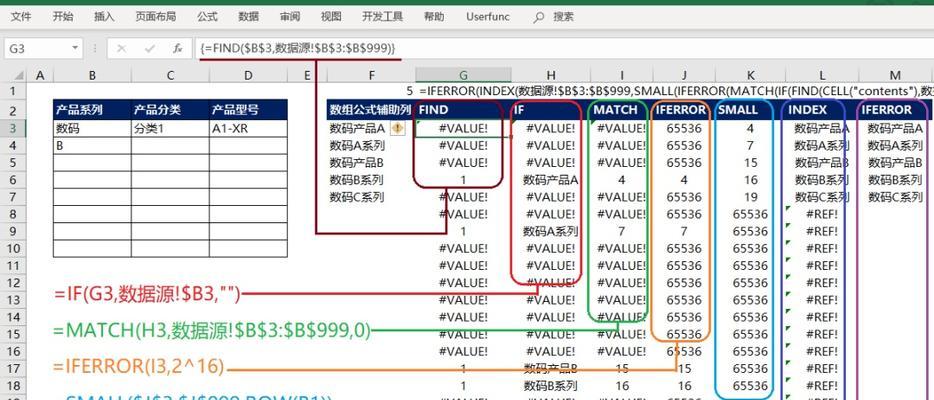The image size is (934, 400).
Task: Open the 审阅 ribbon tab
Action: (x=290, y=17)
